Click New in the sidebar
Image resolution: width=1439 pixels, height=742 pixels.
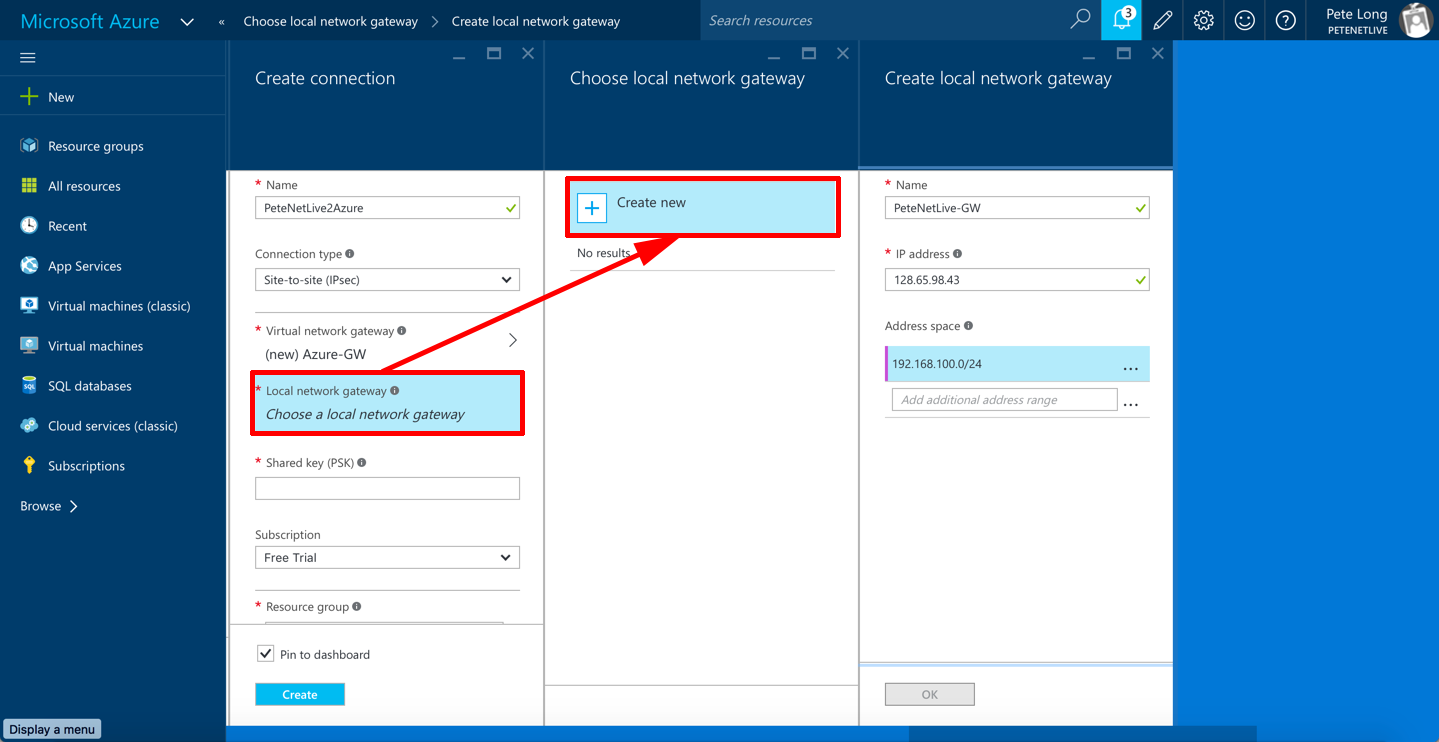pyautogui.click(x=61, y=97)
